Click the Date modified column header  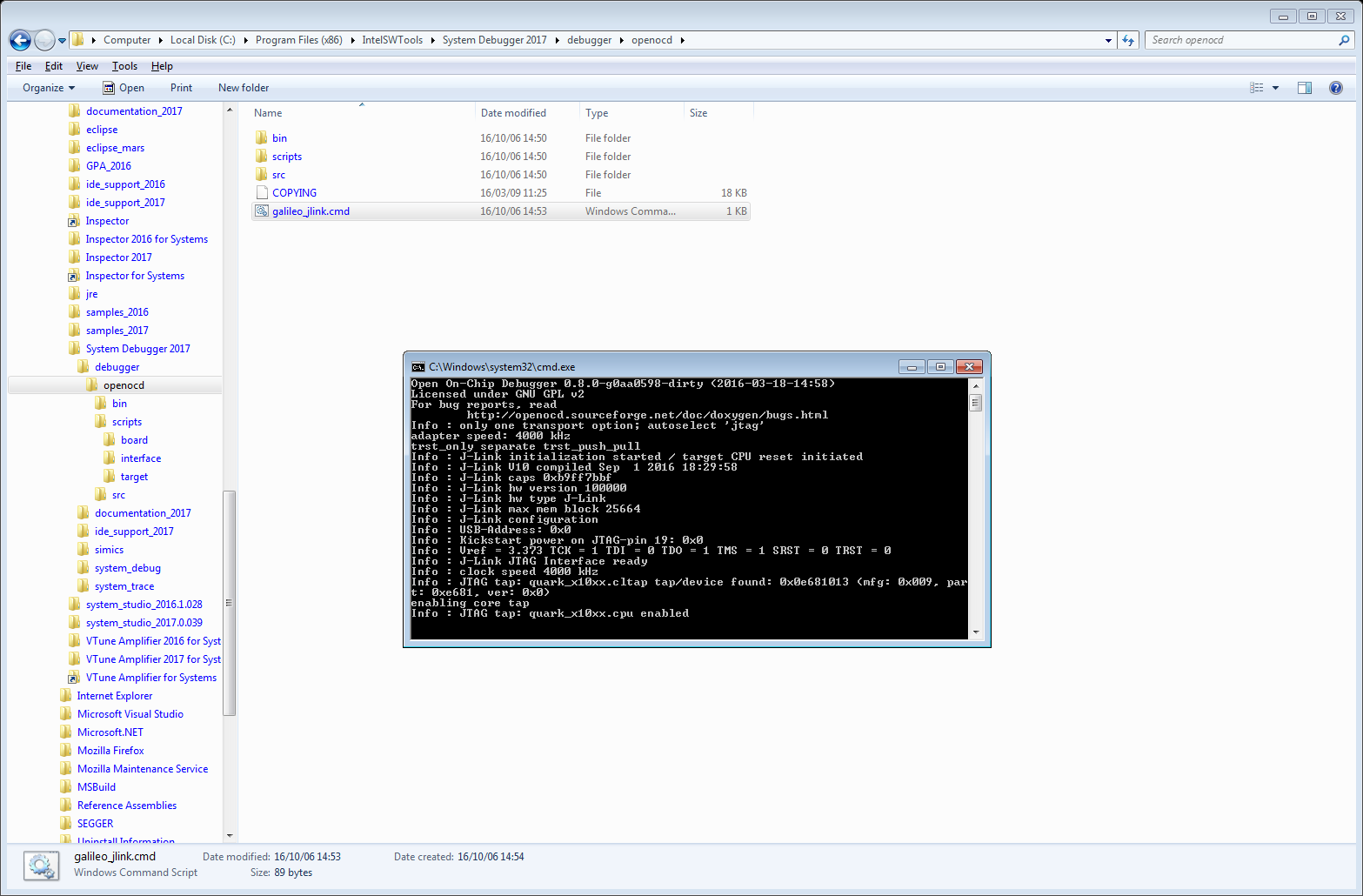click(513, 113)
